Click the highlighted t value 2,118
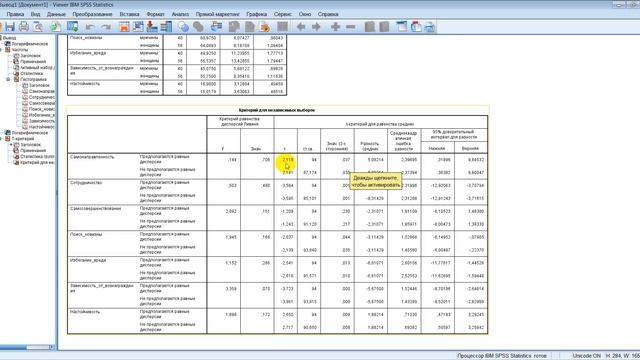 [x=288, y=160]
